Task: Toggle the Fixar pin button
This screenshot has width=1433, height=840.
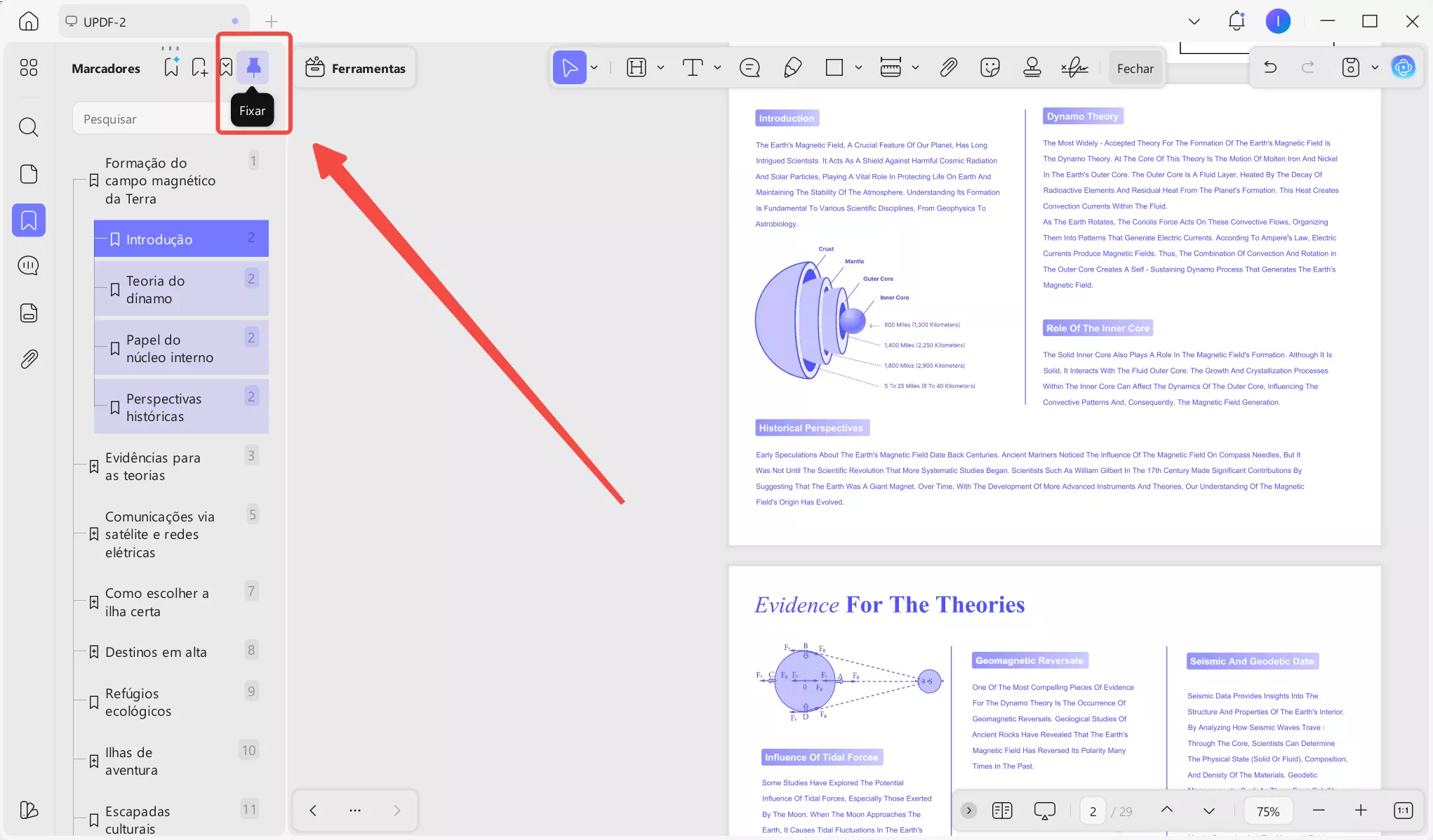Action: 253,67
